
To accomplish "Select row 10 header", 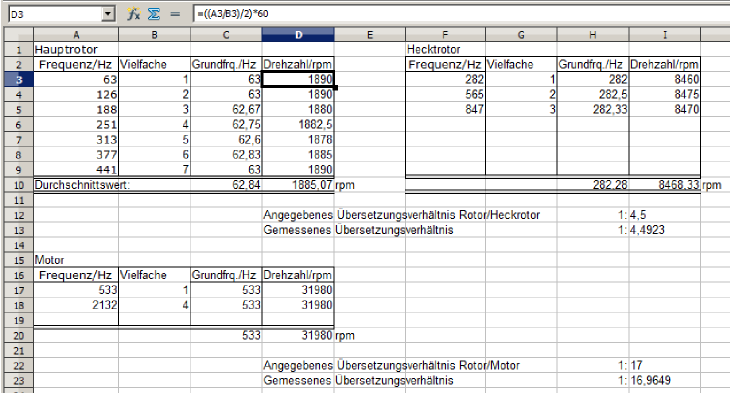I will pyautogui.click(x=19, y=185).
